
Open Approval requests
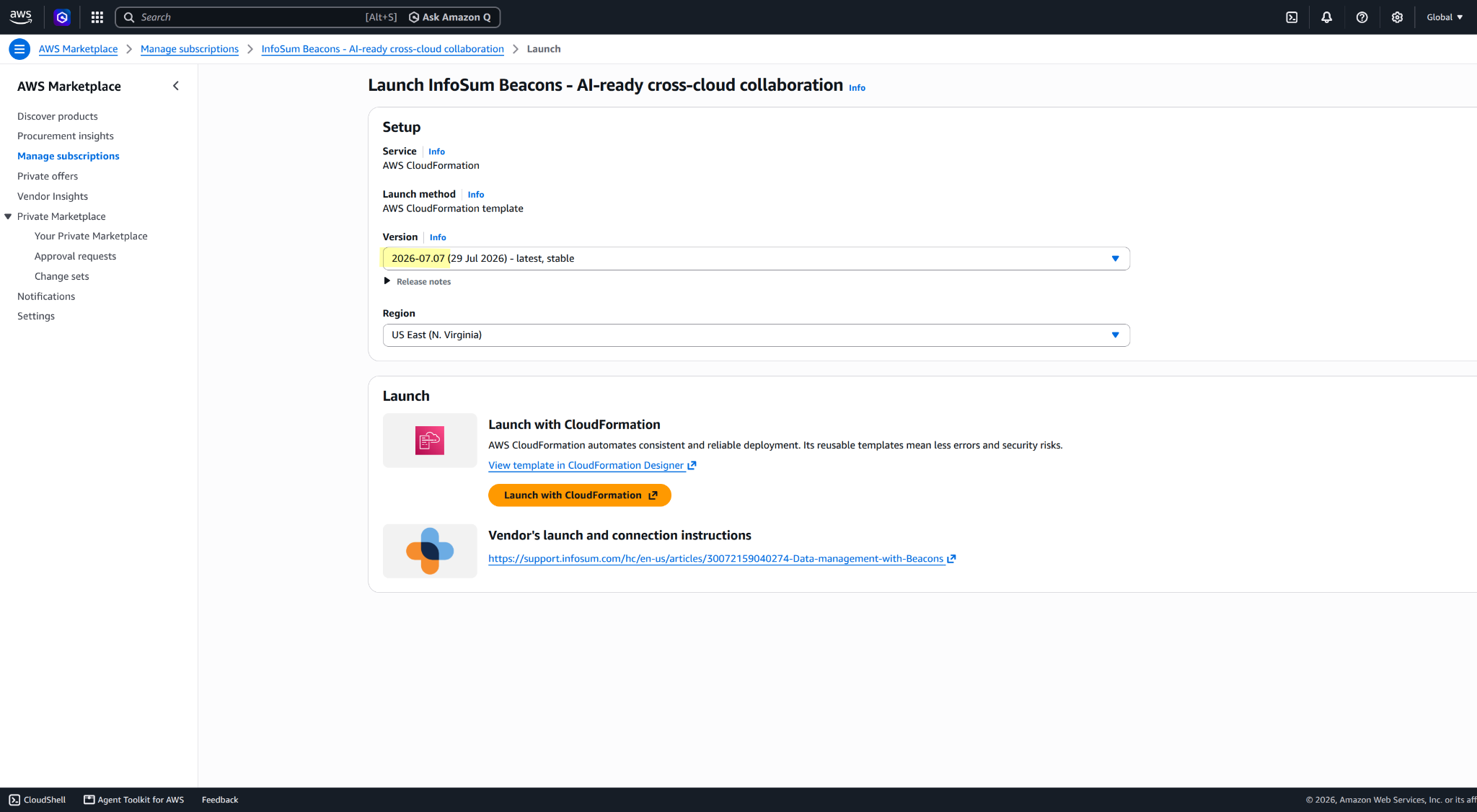click(75, 256)
